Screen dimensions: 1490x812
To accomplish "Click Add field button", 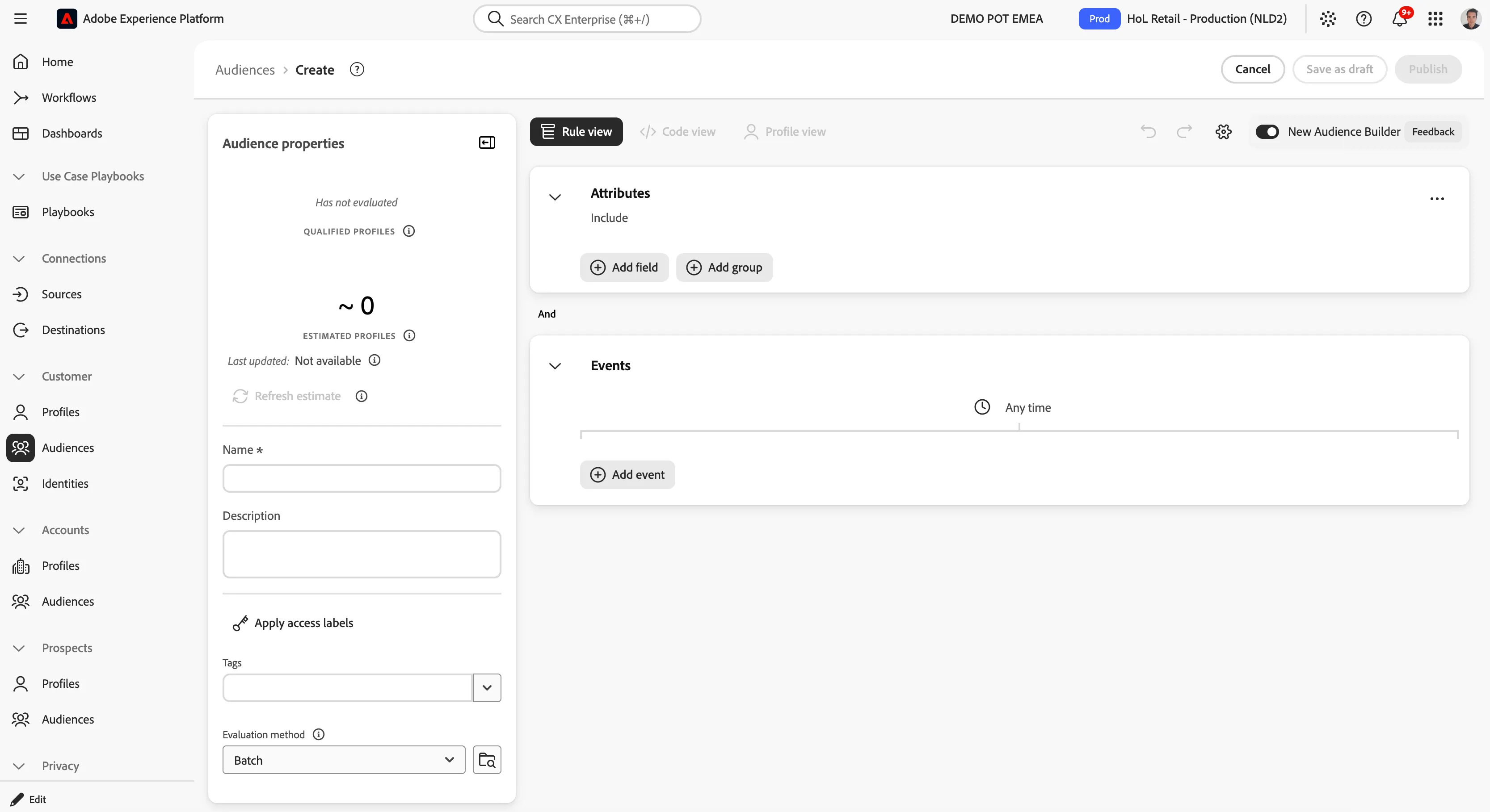I will pyautogui.click(x=624, y=268).
